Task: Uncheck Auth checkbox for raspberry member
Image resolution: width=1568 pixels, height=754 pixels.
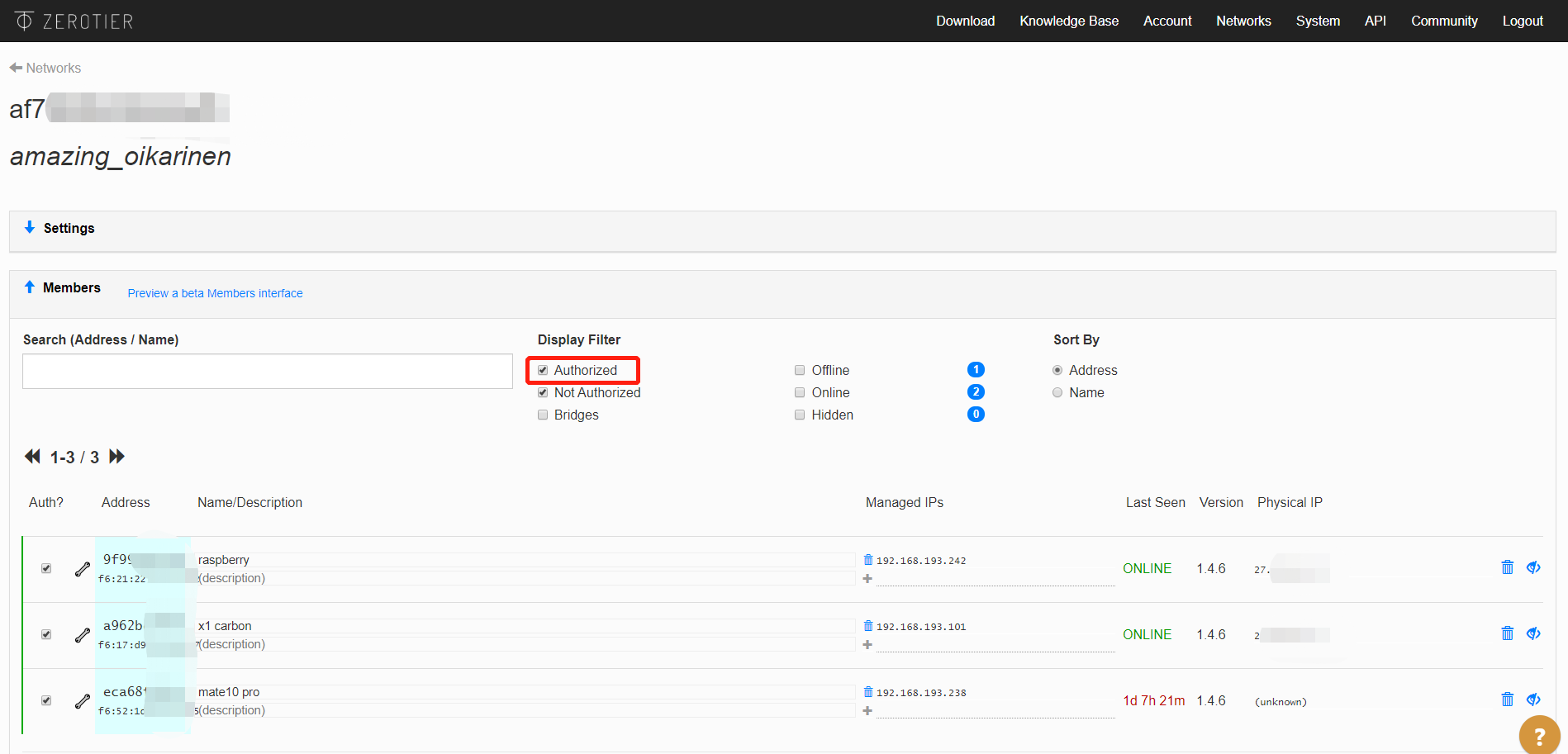Action: tap(46, 568)
